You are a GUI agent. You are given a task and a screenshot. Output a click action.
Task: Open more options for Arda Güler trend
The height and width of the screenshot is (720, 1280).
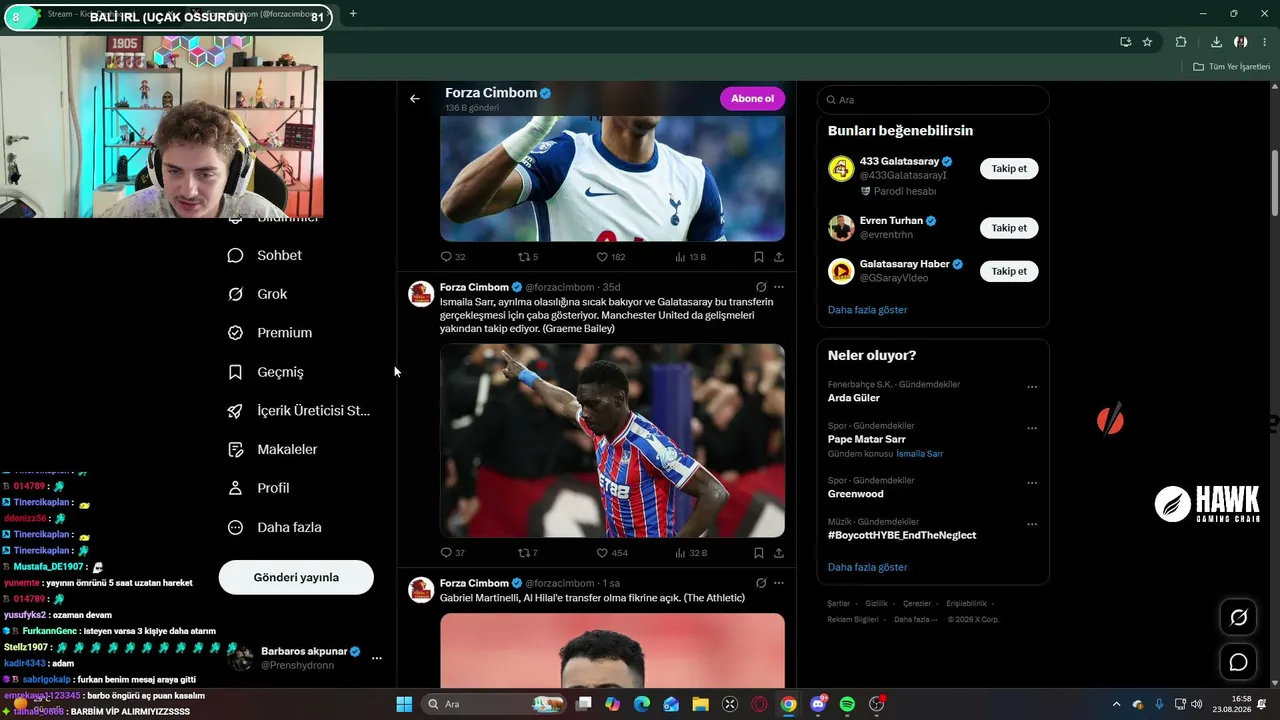point(1032,387)
